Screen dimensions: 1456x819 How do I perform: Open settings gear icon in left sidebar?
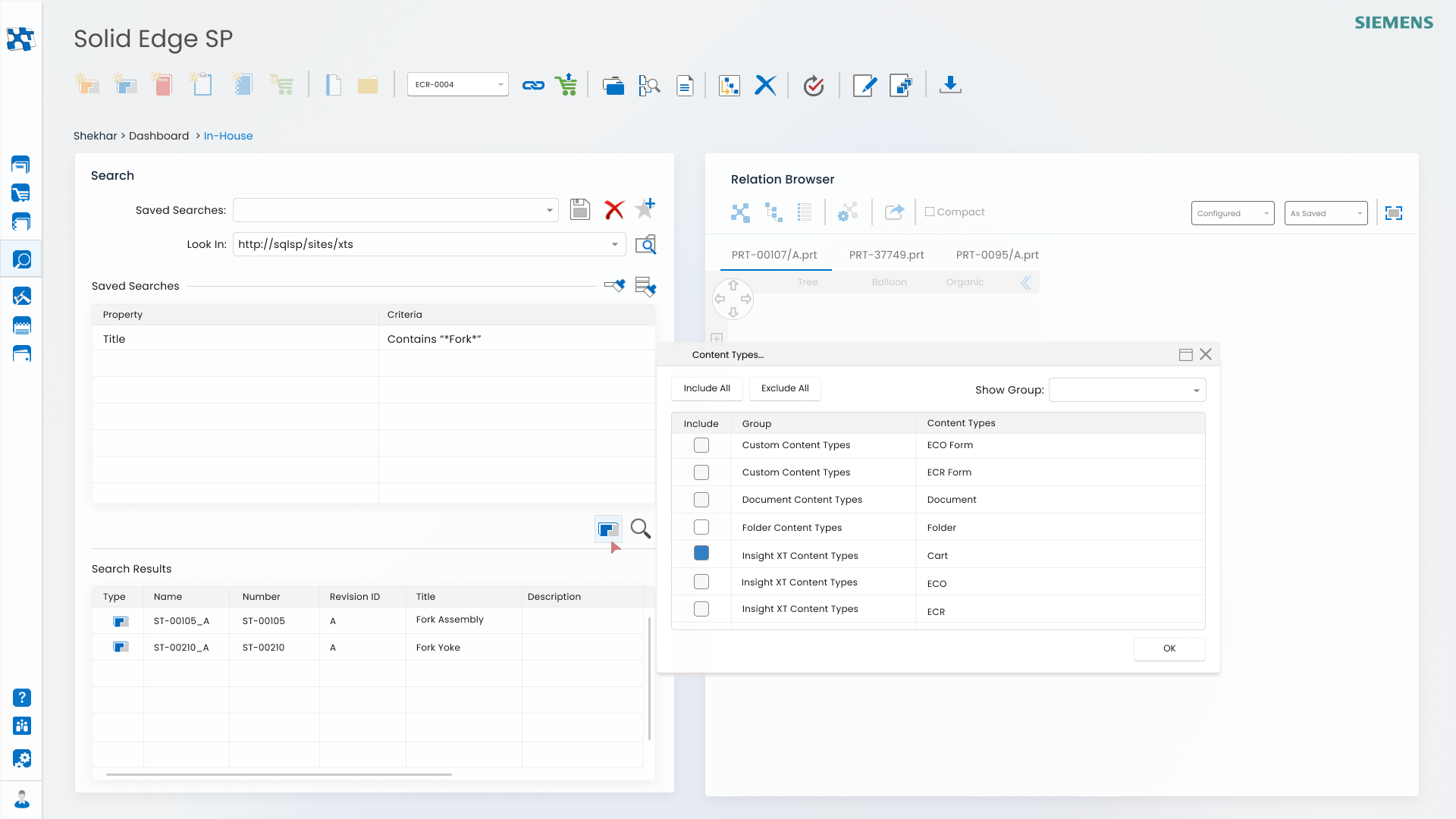(22, 758)
